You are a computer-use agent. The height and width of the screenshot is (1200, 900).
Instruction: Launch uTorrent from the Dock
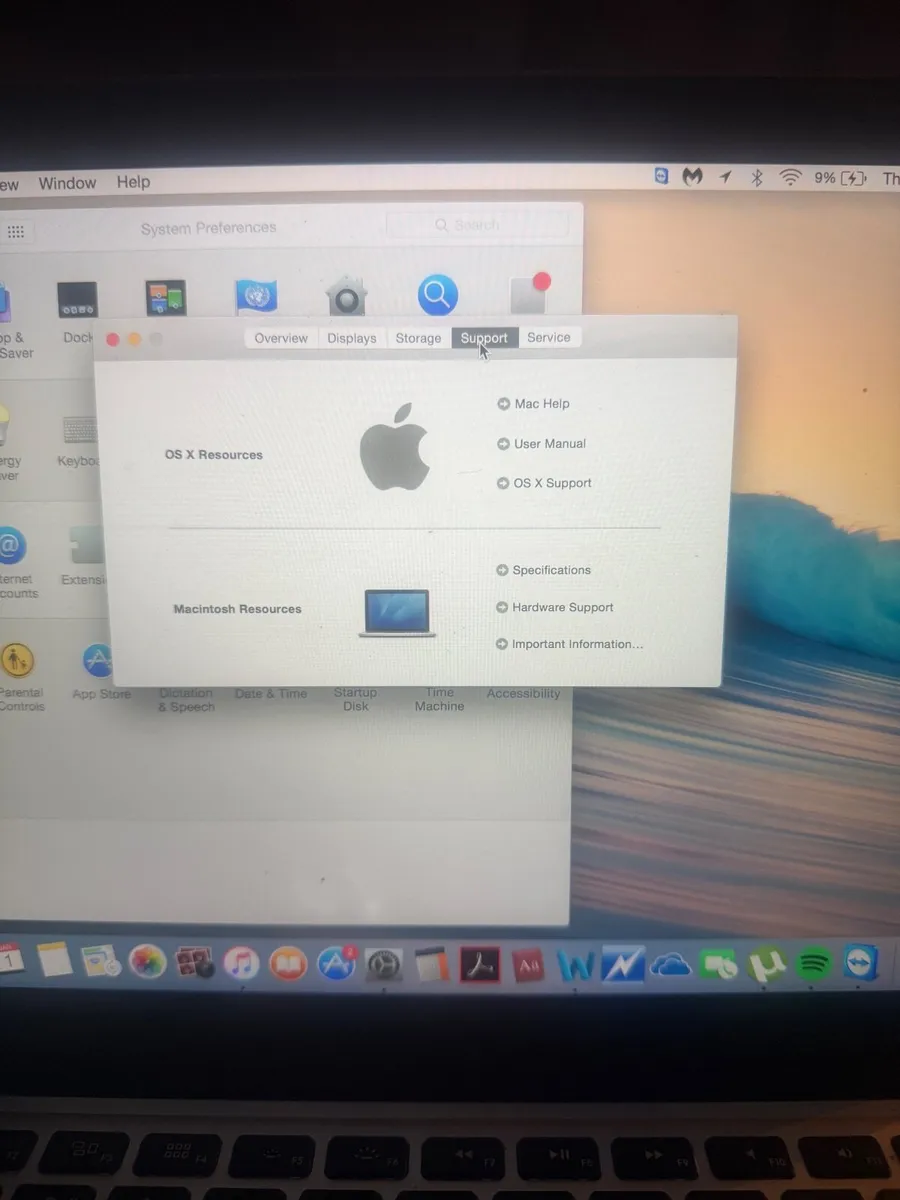coord(767,965)
